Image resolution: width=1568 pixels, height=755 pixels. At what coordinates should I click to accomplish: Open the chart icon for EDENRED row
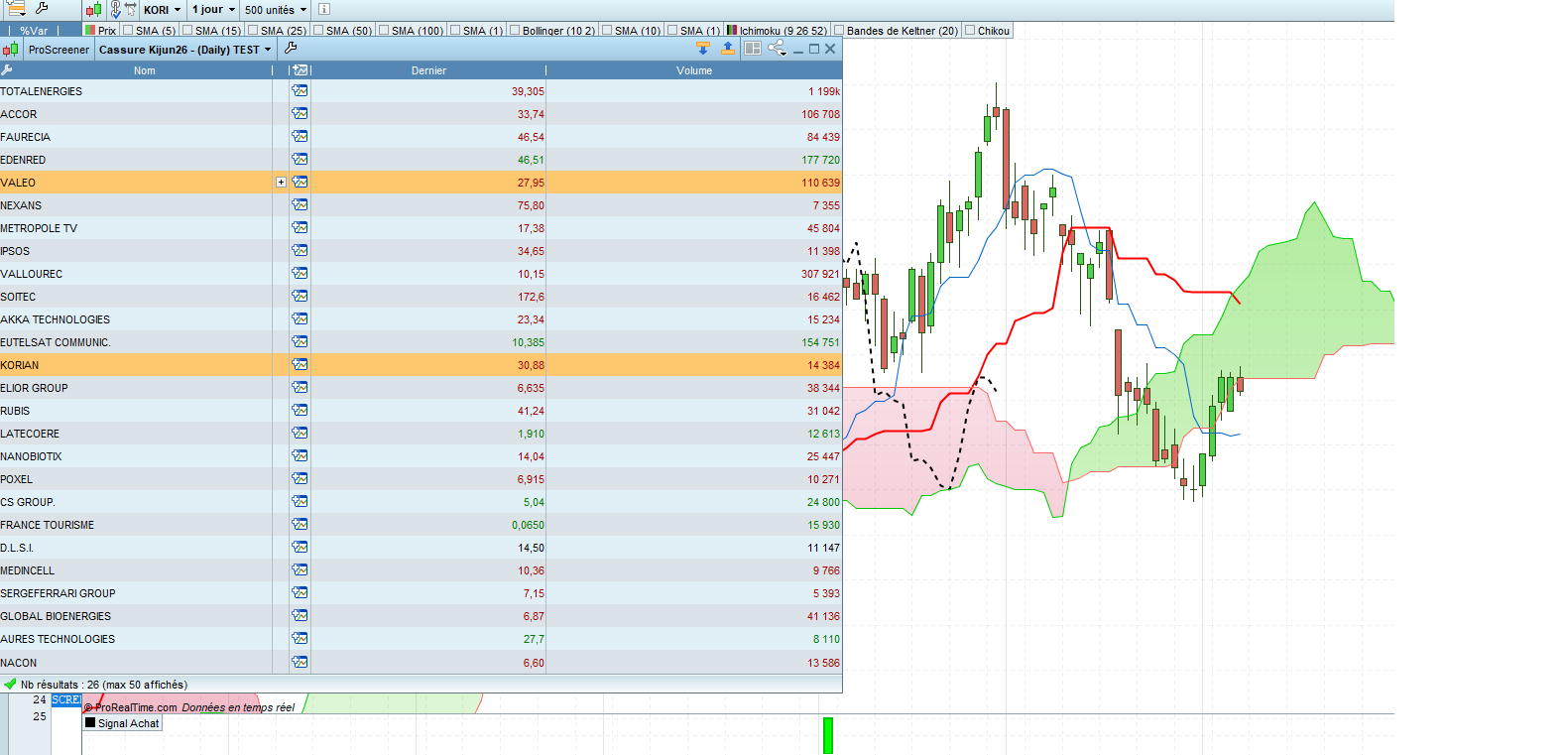(300, 159)
